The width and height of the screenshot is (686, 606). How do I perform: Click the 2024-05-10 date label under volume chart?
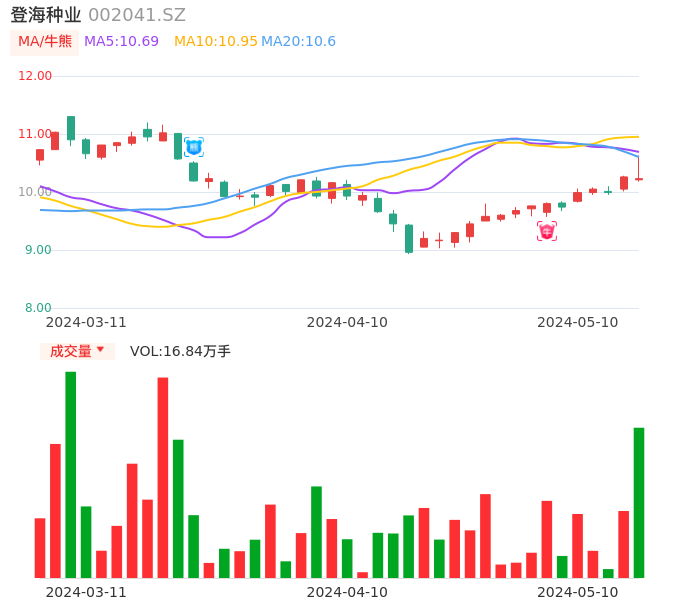coord(578,592)
